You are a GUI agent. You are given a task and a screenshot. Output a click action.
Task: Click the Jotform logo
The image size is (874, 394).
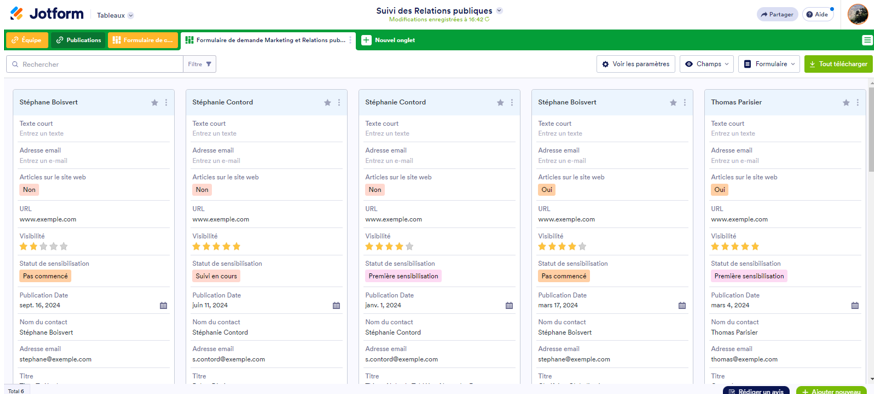click(x=47, y=14)
